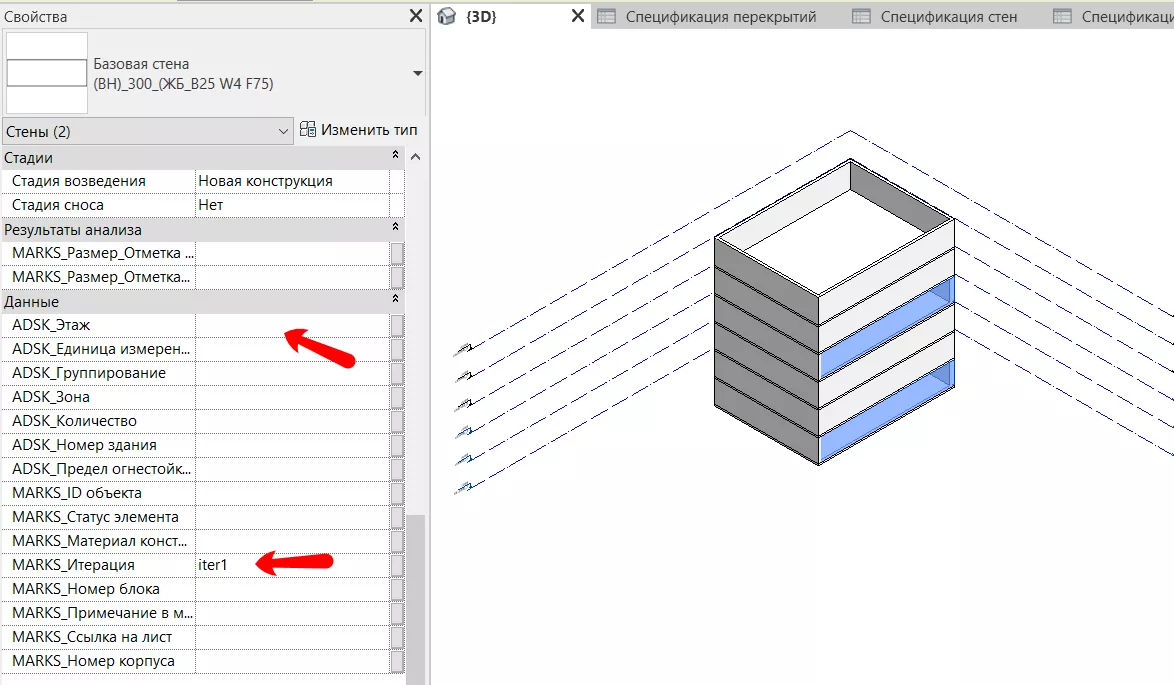
Task: Click the bottom level marker head in 3D view
Action: click(462, 488)
